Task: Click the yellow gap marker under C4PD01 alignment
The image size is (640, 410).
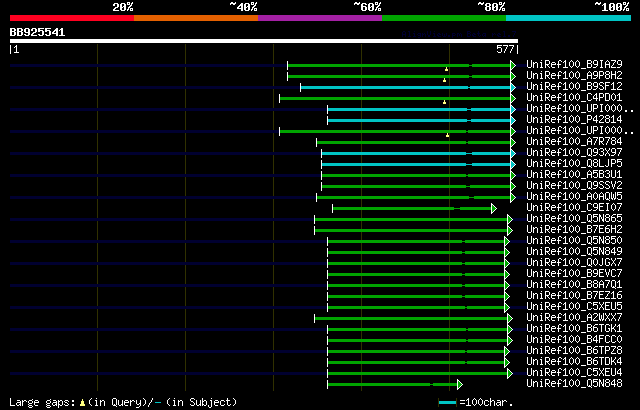Action: point(444,102)
